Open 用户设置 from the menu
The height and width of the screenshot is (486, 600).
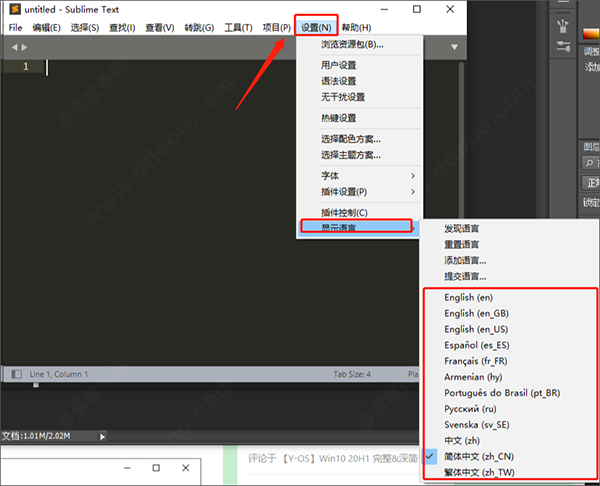click(x=360, y=65)
